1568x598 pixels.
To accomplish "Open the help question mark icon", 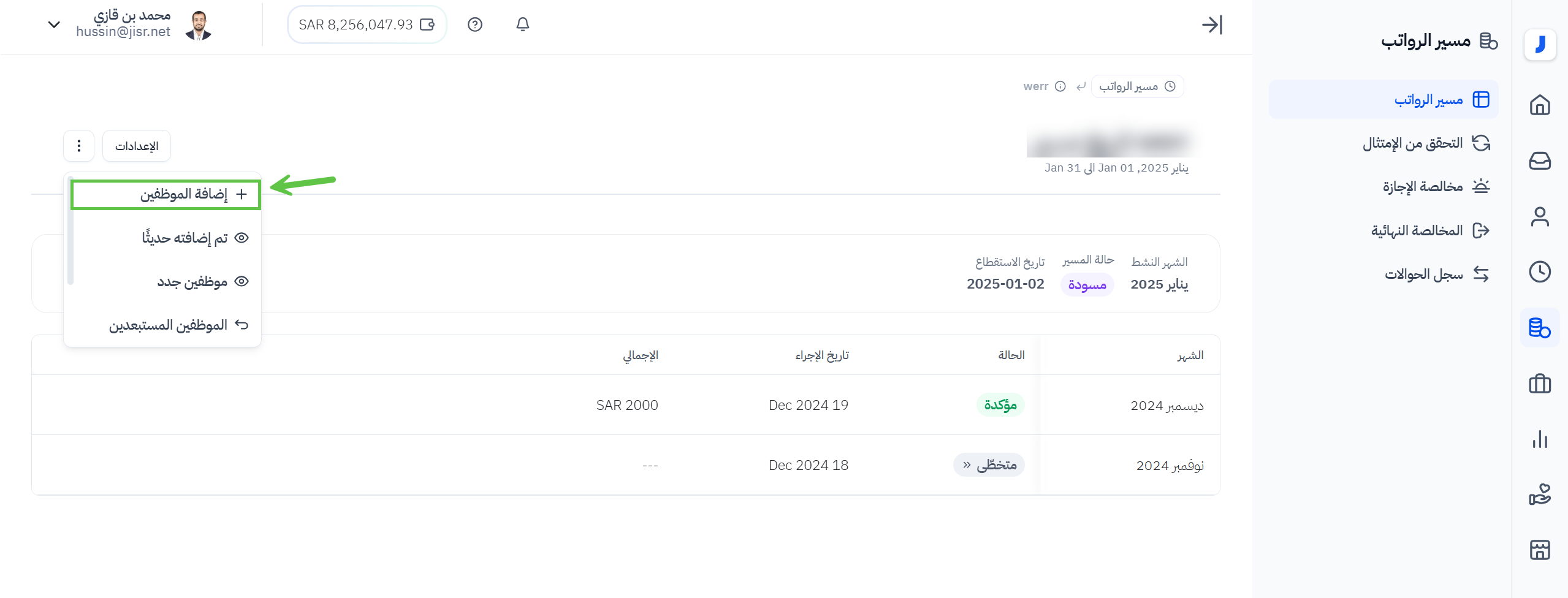I will [x=475, y=25].
